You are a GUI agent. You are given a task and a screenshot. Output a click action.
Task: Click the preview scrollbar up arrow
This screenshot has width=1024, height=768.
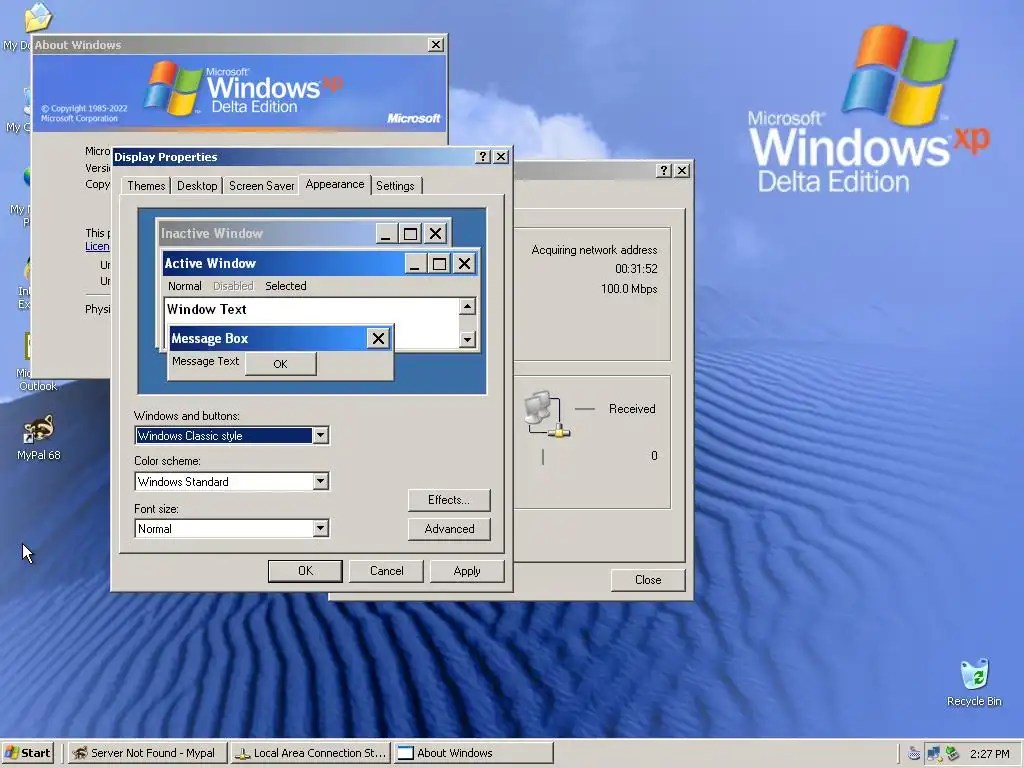[467, 306]
